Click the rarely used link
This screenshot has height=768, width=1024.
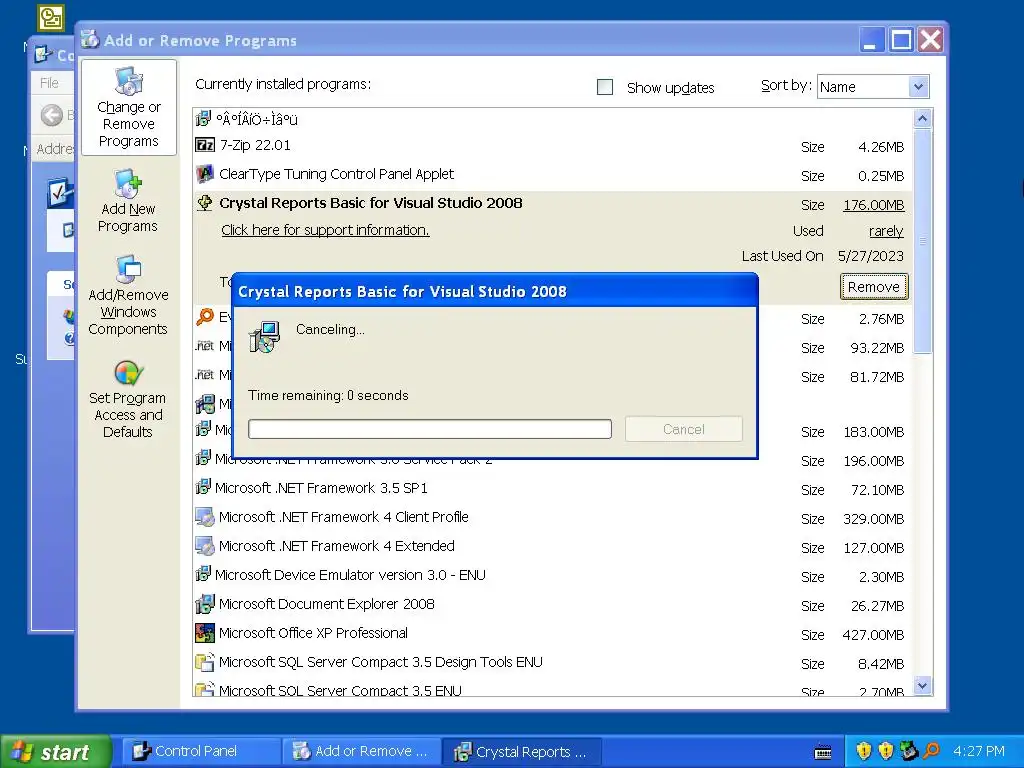pyautogui.click(x=886, y=231)
